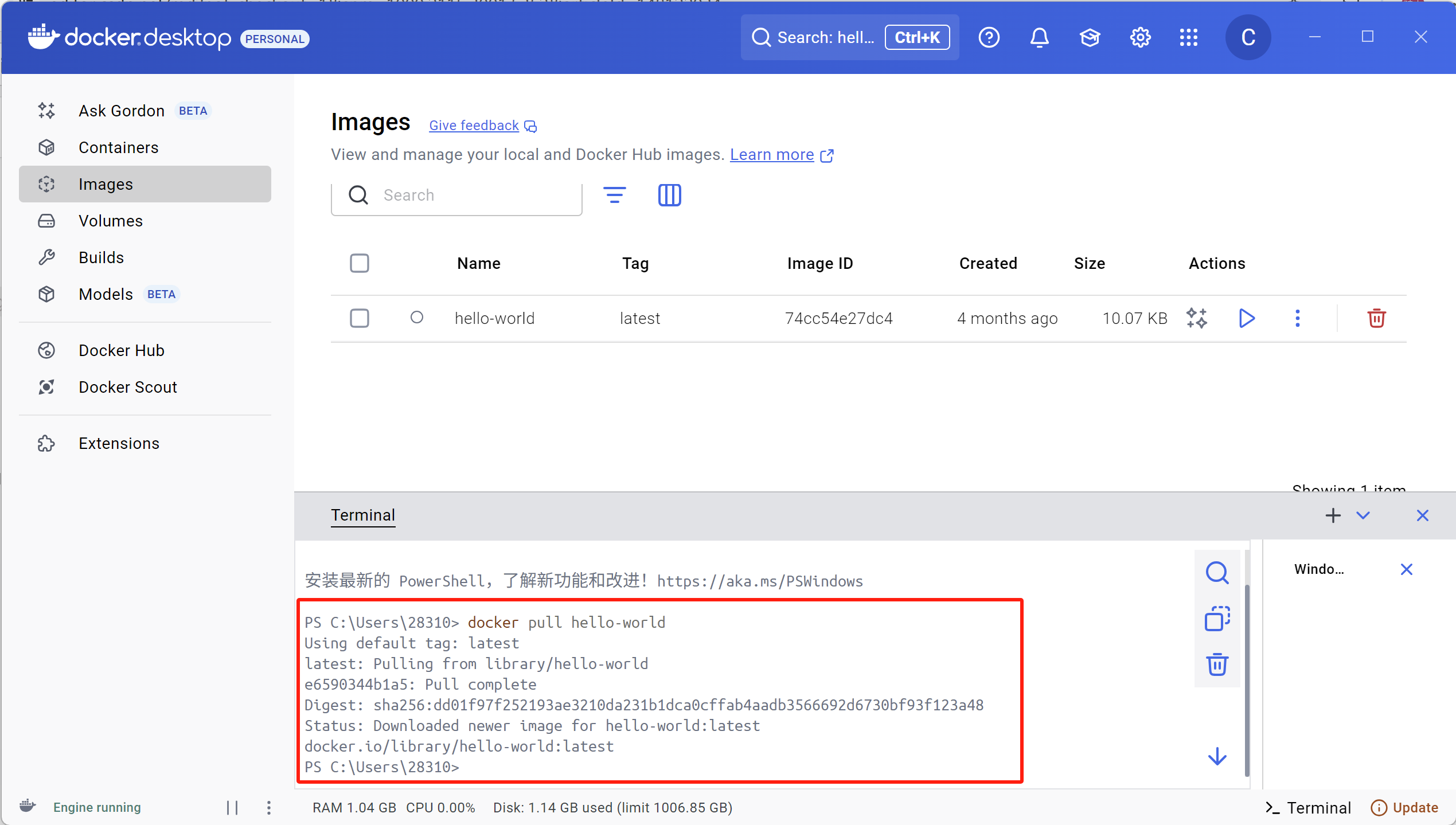Open the notifications bell
Viewport: 1456px width, 825px height.
1039,38
